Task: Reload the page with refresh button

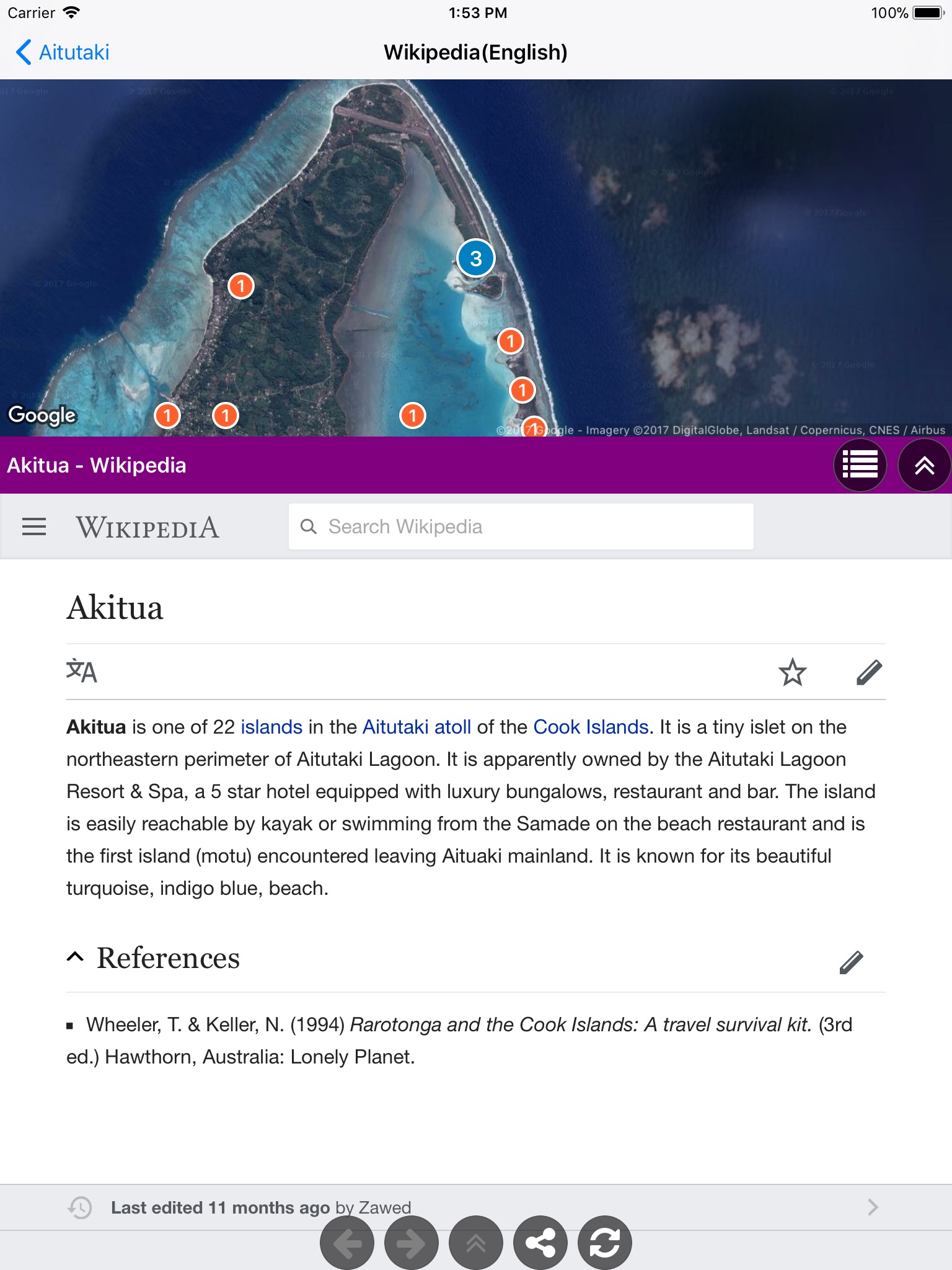Action: click(x=604, y=1243)
